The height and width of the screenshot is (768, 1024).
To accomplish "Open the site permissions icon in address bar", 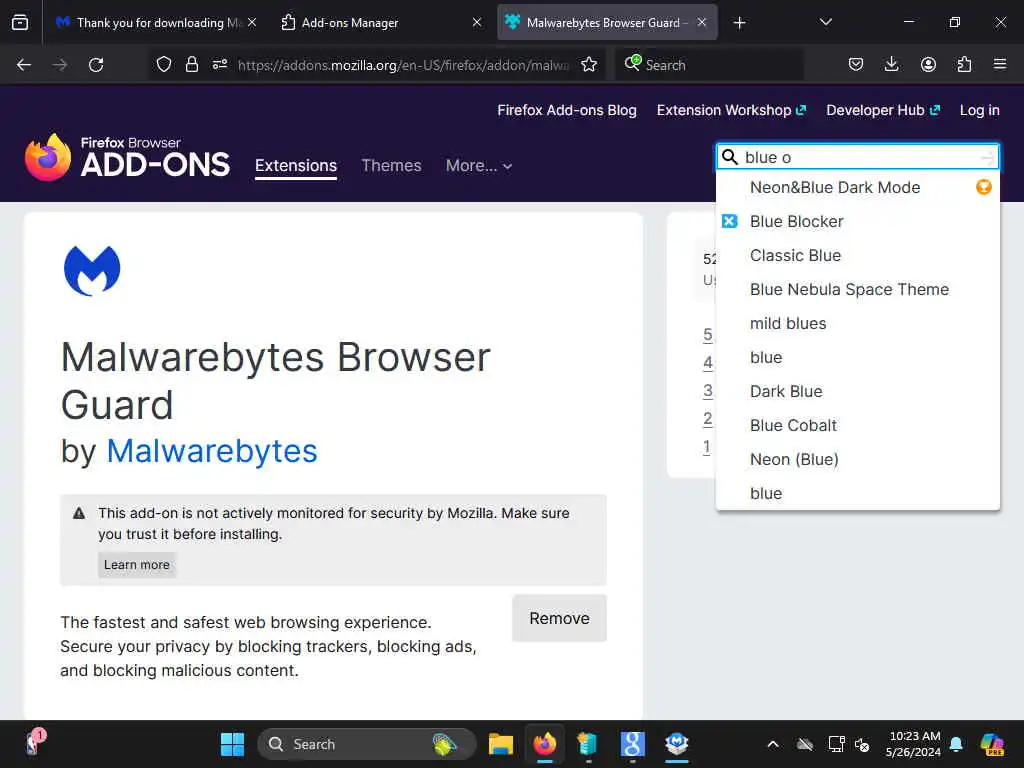I will tap(220, 65).
